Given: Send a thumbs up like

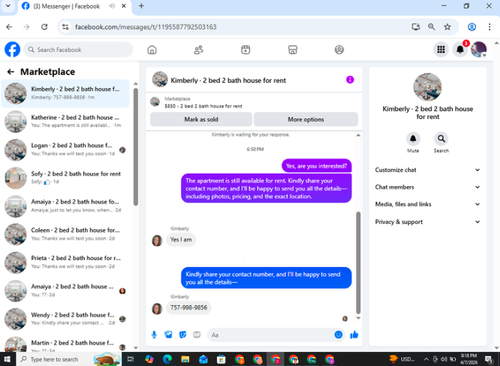Looking at the screenshot, I should click(354, 335).
